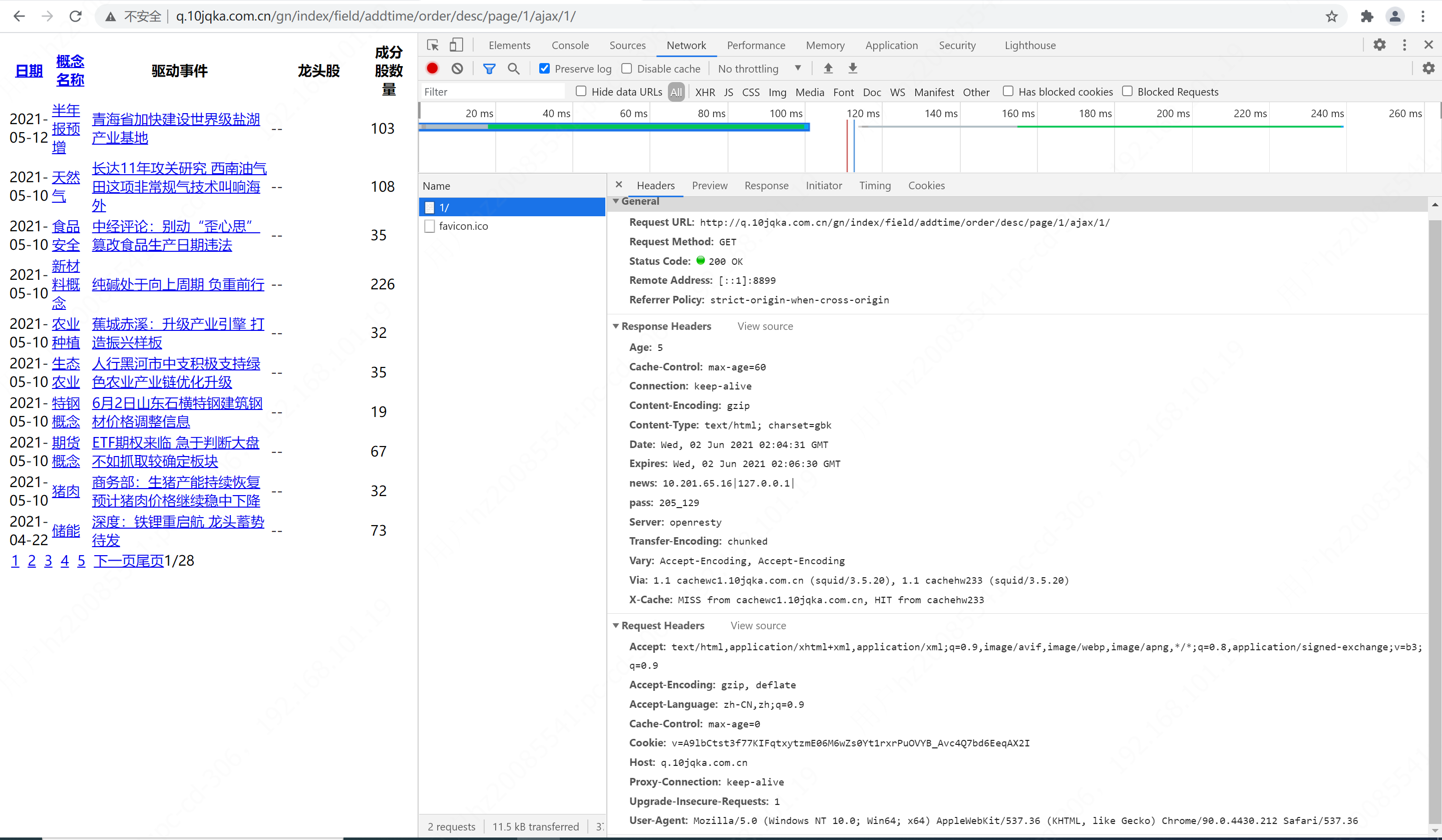Collapse the Request Headers section
The height and width of the screenshot is (840, 1442).
point(616,625)
